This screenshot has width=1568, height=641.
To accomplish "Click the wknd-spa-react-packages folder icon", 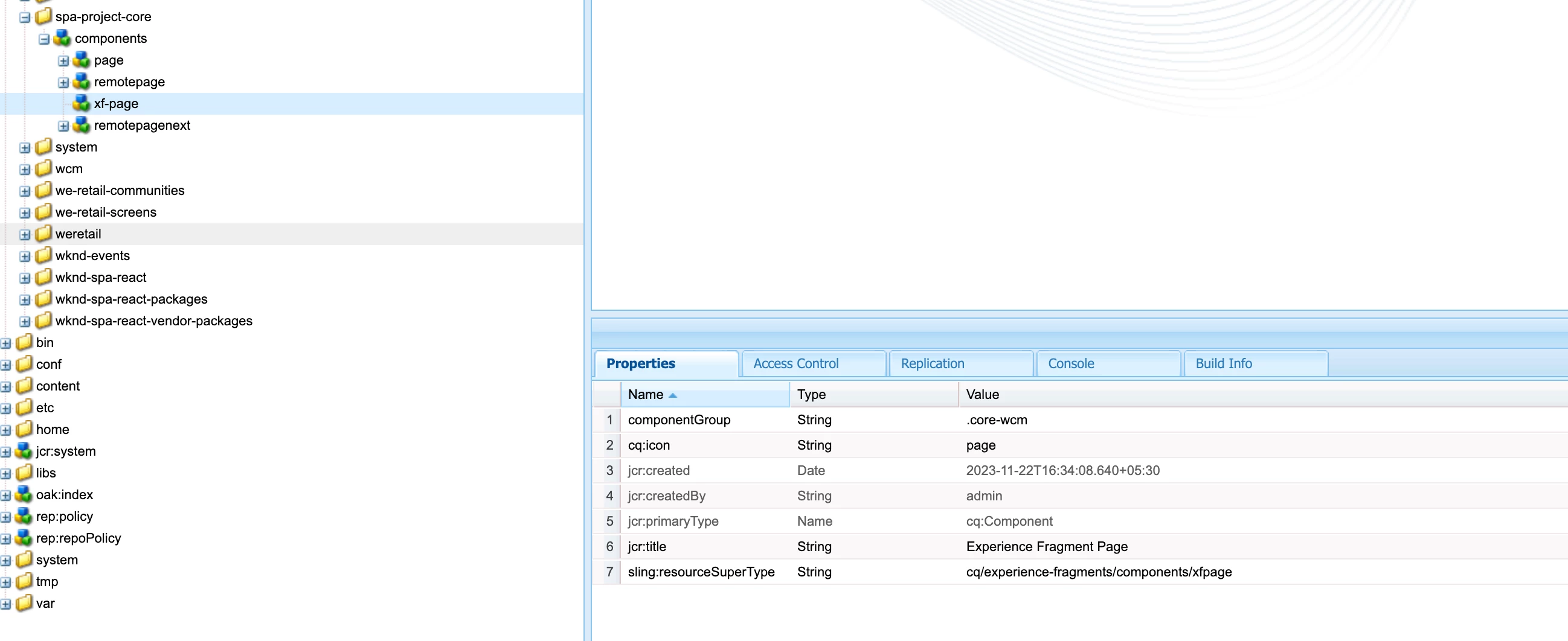I will tap(43, 299).
